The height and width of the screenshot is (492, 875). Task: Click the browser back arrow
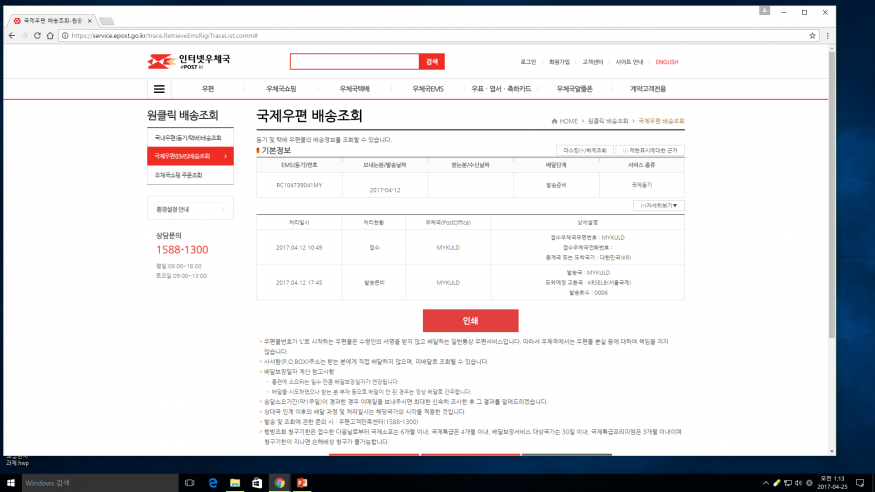pos(12,35)
